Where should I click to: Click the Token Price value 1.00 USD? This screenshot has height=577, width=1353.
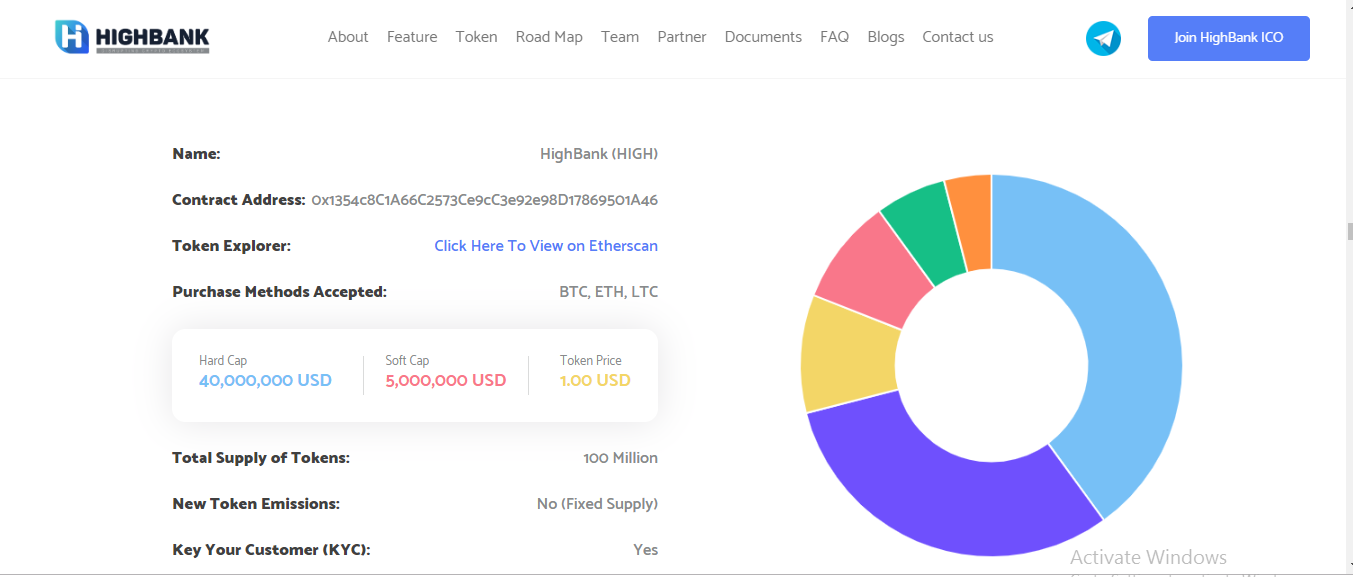[x=595, y=381]
